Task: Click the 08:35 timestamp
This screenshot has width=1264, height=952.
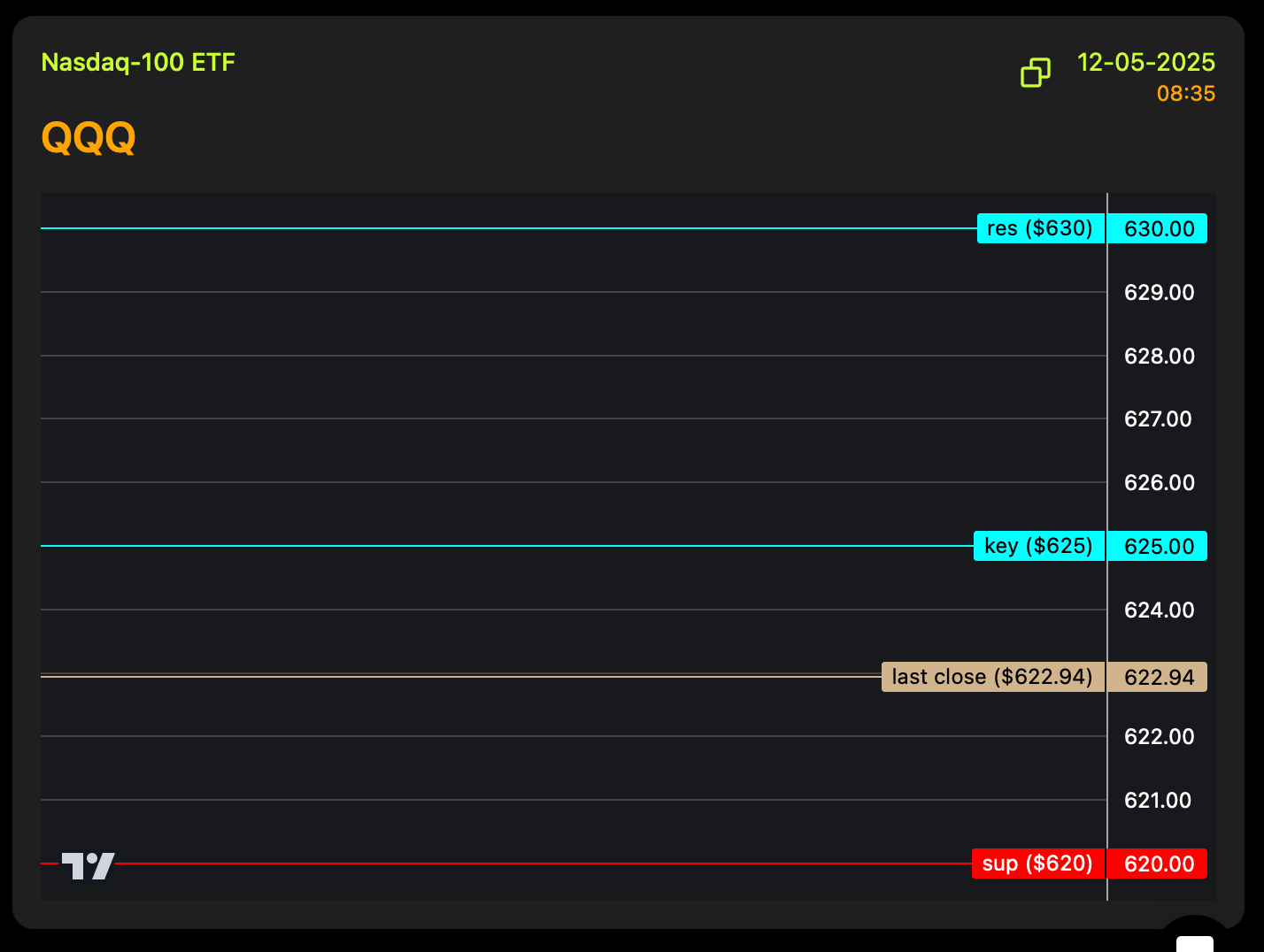Action: [1185, 94]
